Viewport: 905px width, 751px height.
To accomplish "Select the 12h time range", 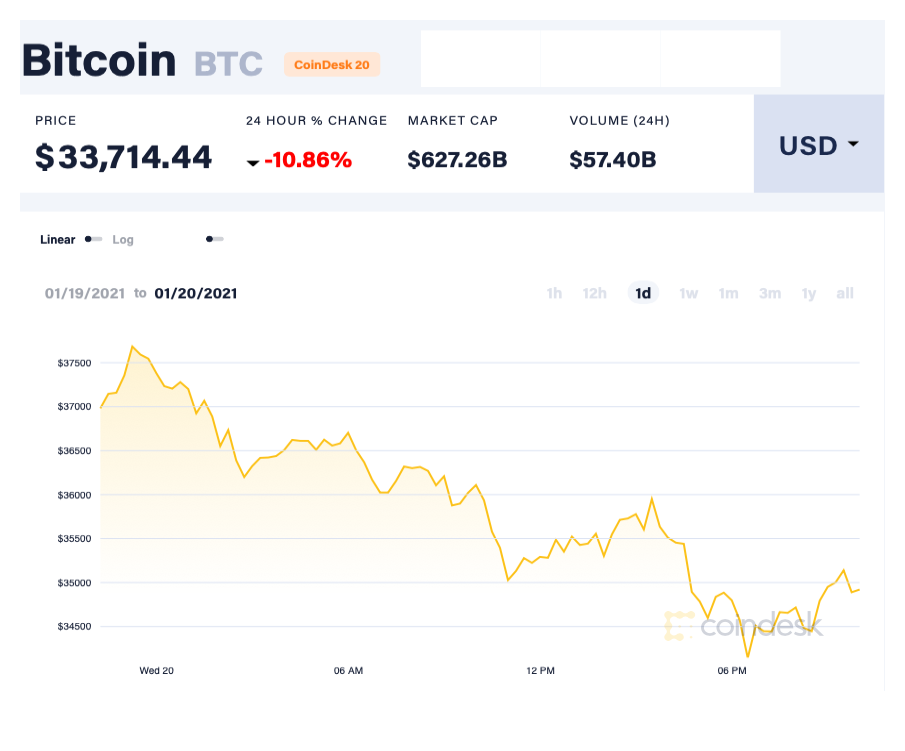I will tap(595, 293).
